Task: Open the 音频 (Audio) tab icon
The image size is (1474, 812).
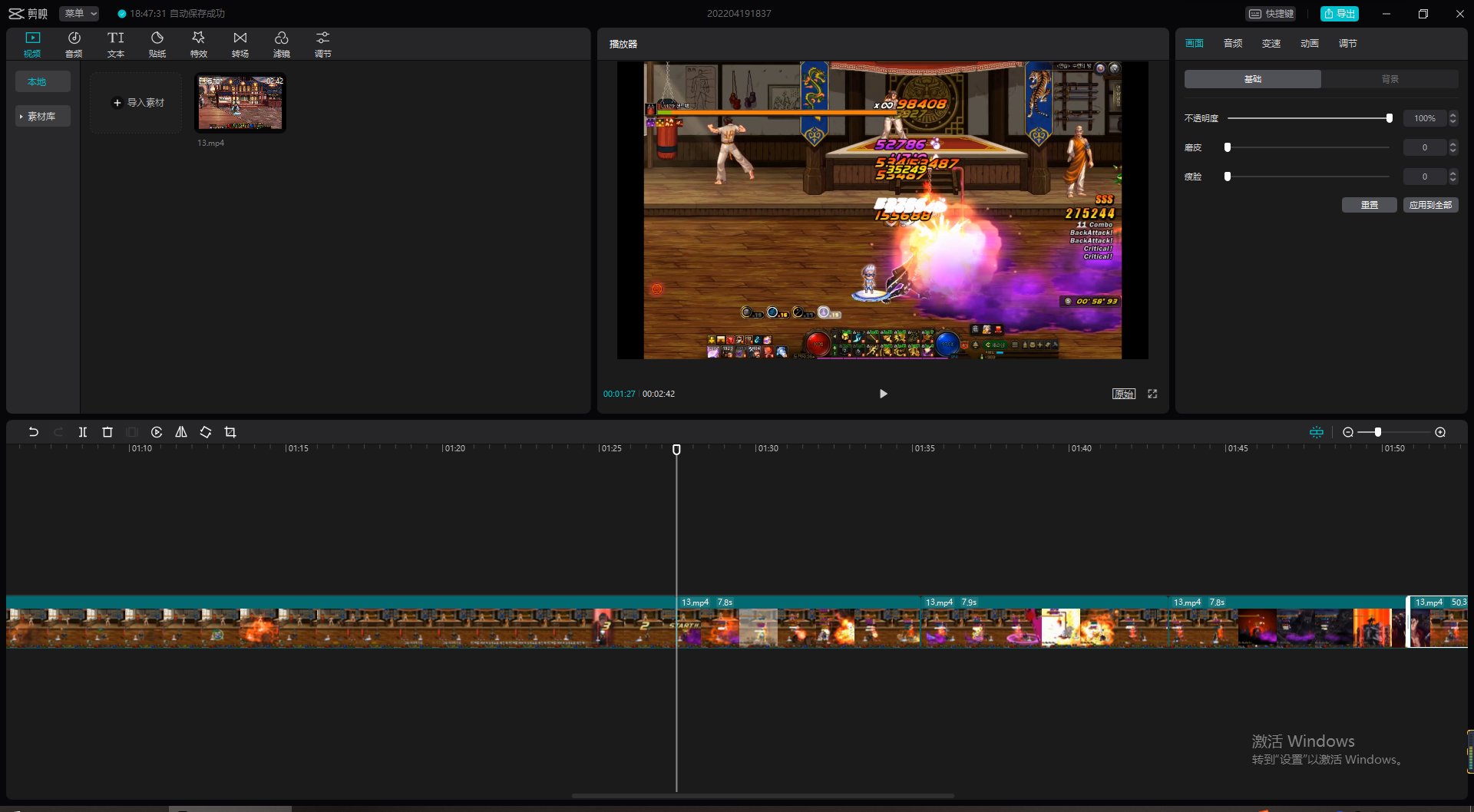Action: [74, 45]
